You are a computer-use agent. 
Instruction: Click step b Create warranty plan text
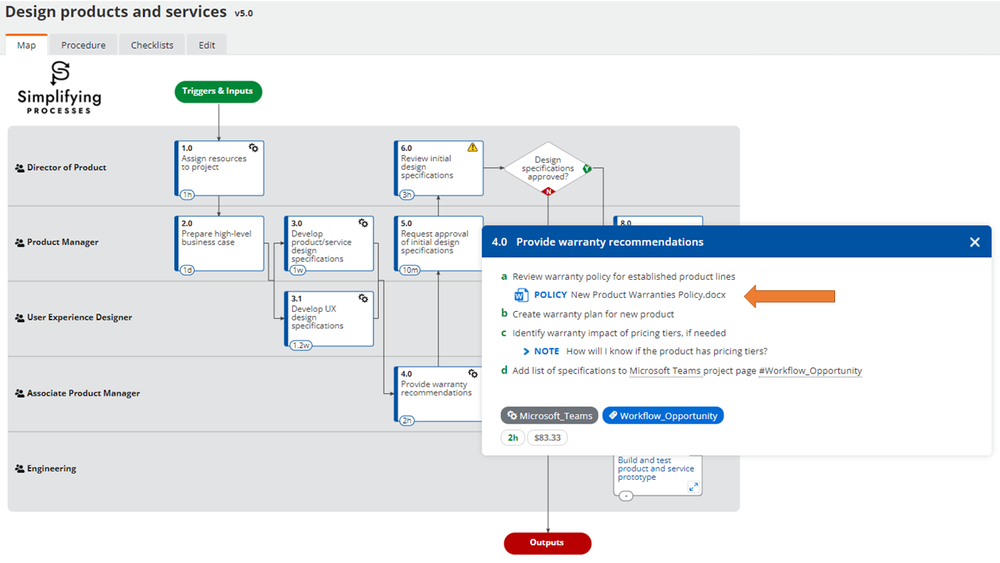pos(593,314)
